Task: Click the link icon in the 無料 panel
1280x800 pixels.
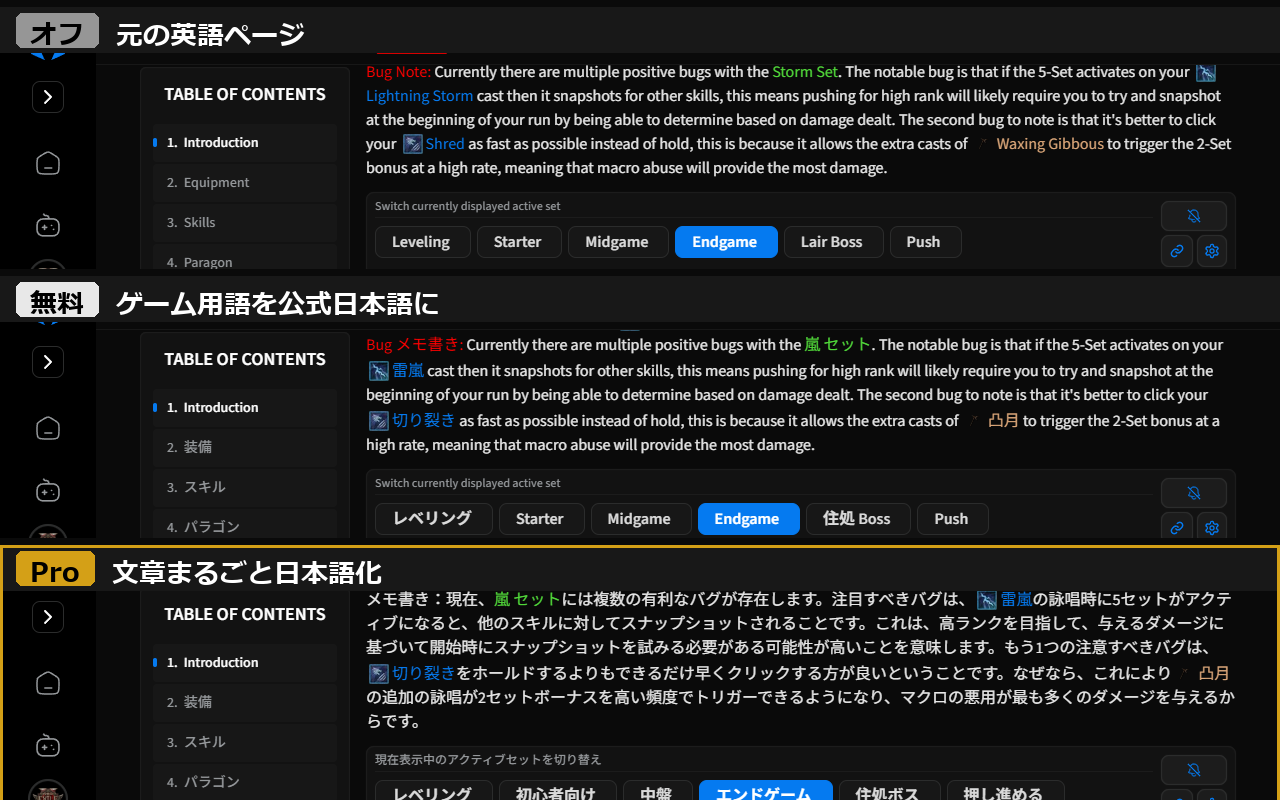Action: point(1177,528)
